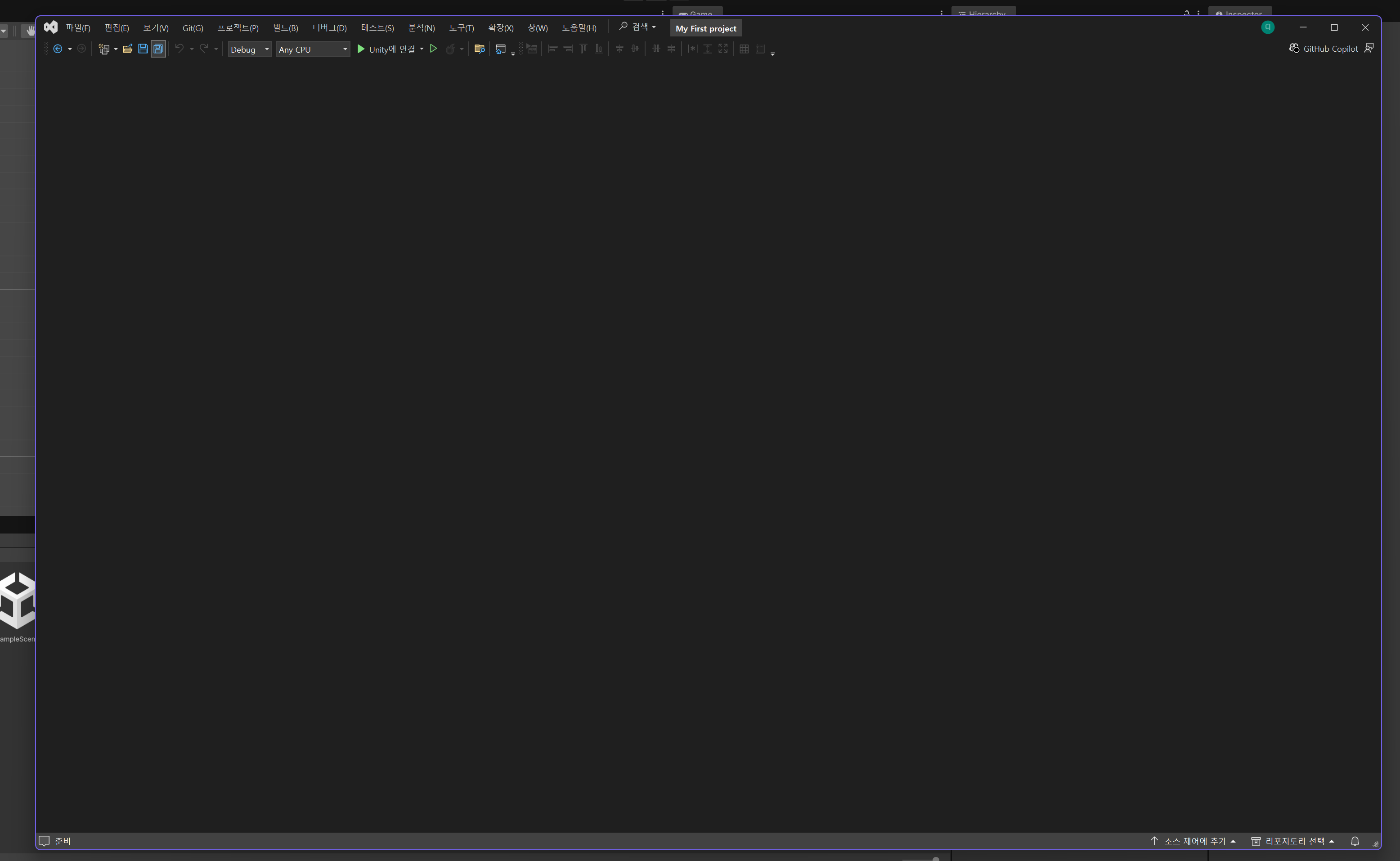The image size is (1400, 861).
Task: Click the GitHub Copilot button
Action: [1324, 49]
